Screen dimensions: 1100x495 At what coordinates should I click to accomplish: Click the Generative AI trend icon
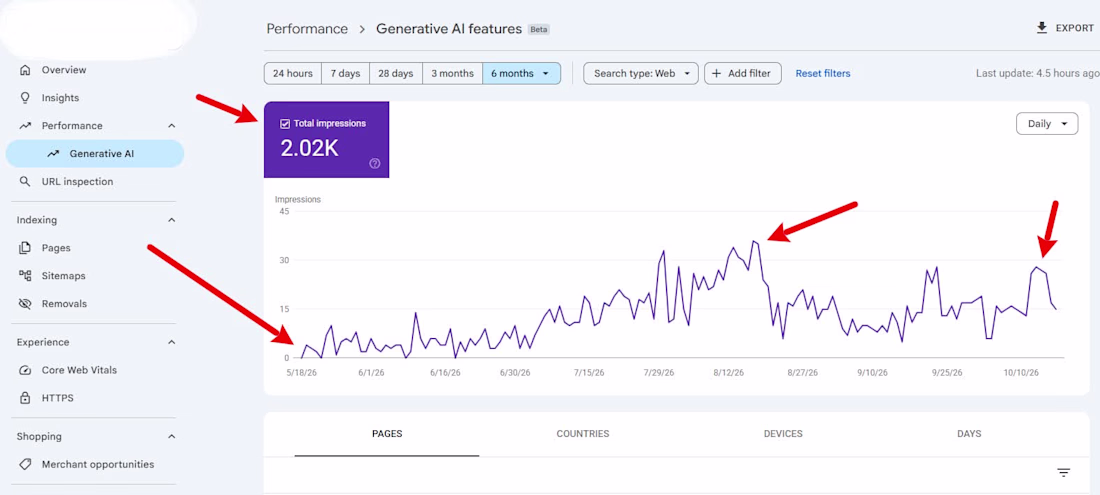53,154
